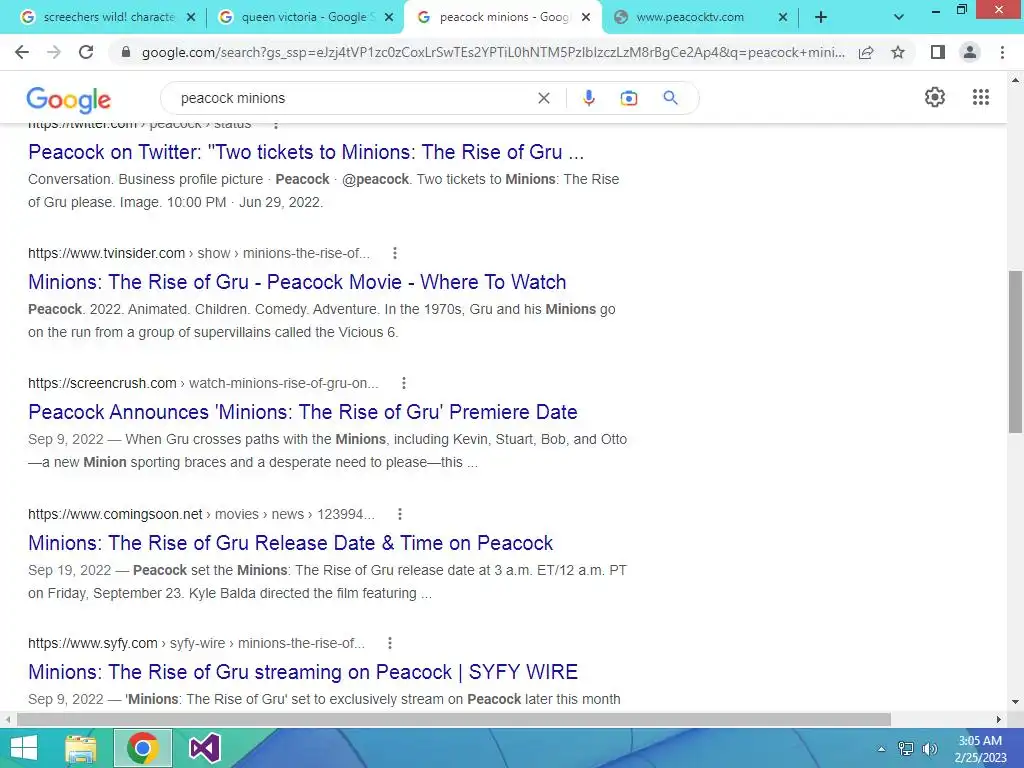Open the taskbar clock and date
Image resolution: width=1024 pixels, height=768 pixels.
[980, 749]
